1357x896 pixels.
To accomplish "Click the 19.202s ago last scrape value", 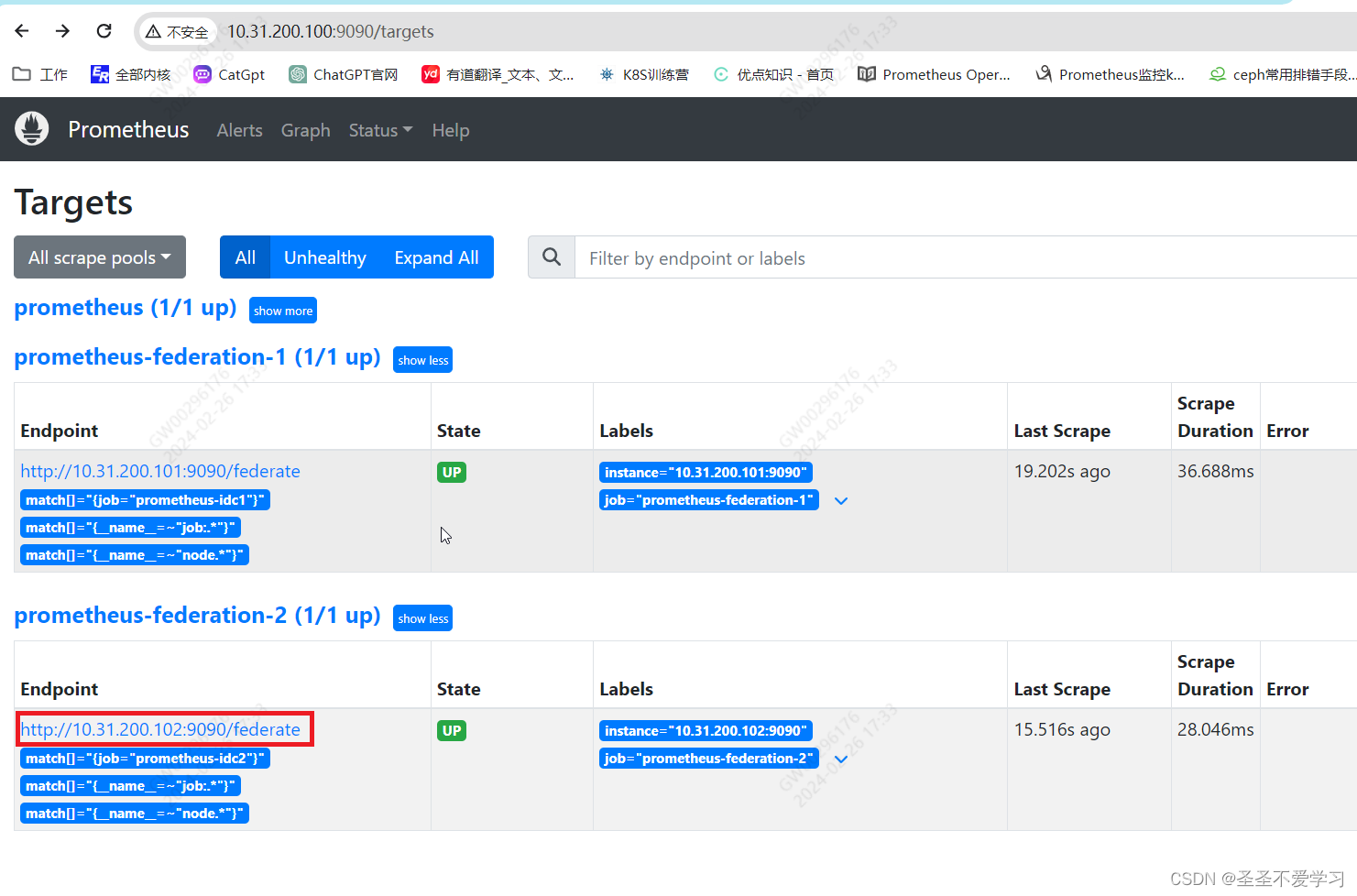I will pos(1062,471).
